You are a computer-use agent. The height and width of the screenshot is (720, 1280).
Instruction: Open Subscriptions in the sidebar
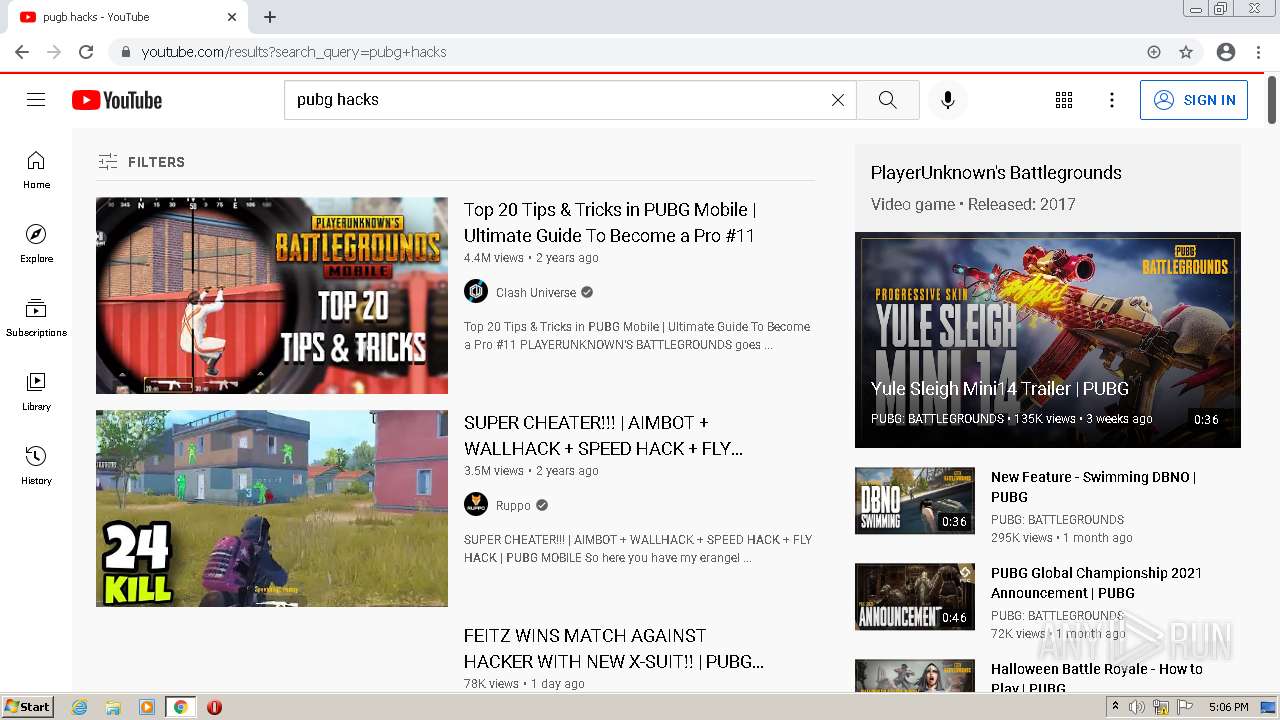(x=36, y=318)
